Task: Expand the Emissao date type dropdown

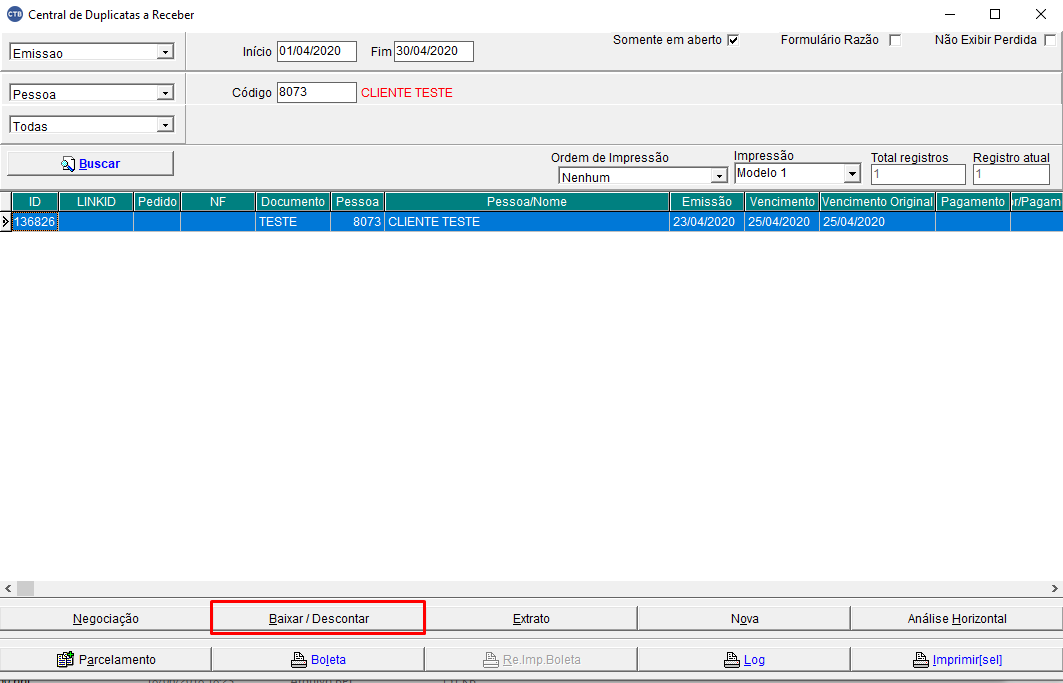Action: coord(165,52)
